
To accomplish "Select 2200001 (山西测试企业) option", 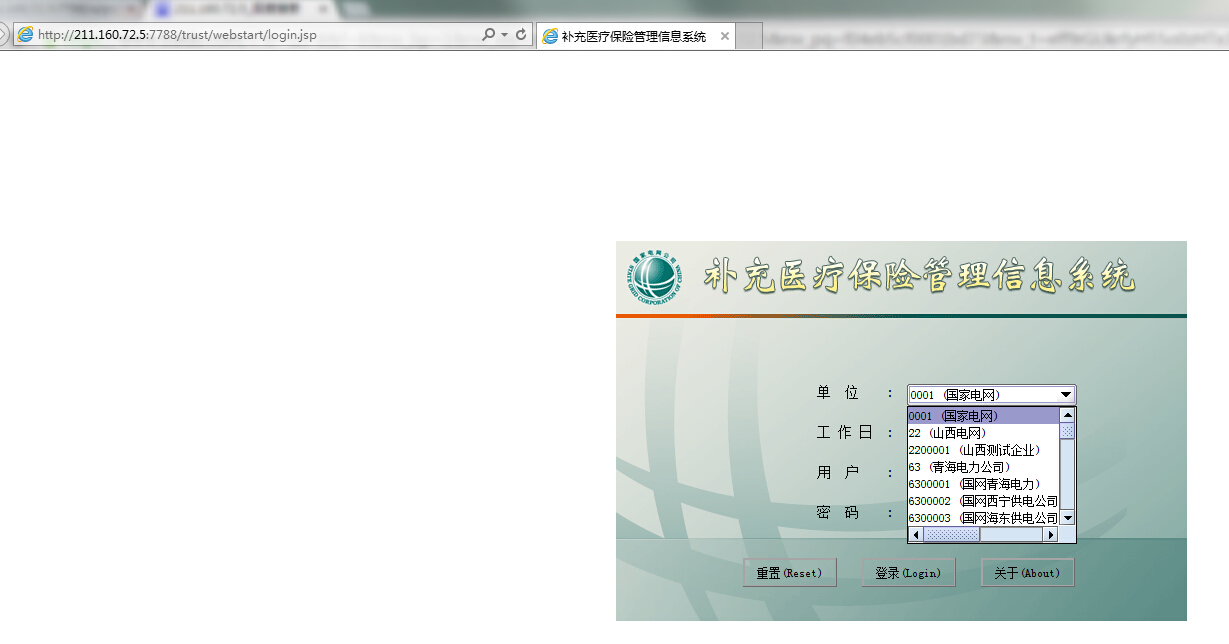I will point(983,450).
